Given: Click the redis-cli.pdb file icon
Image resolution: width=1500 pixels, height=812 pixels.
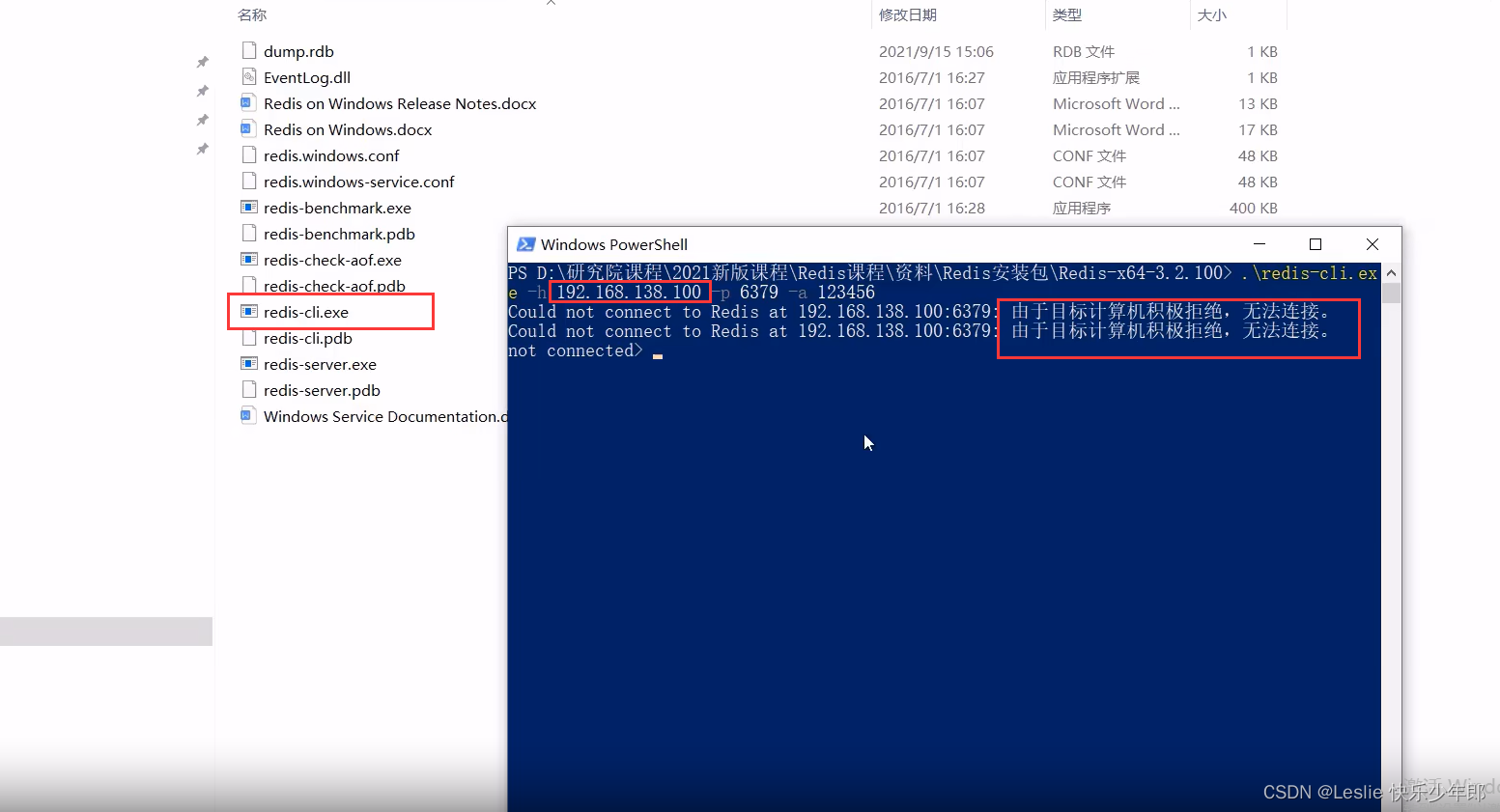Looking at the screenshot, I should coord(249,337).
